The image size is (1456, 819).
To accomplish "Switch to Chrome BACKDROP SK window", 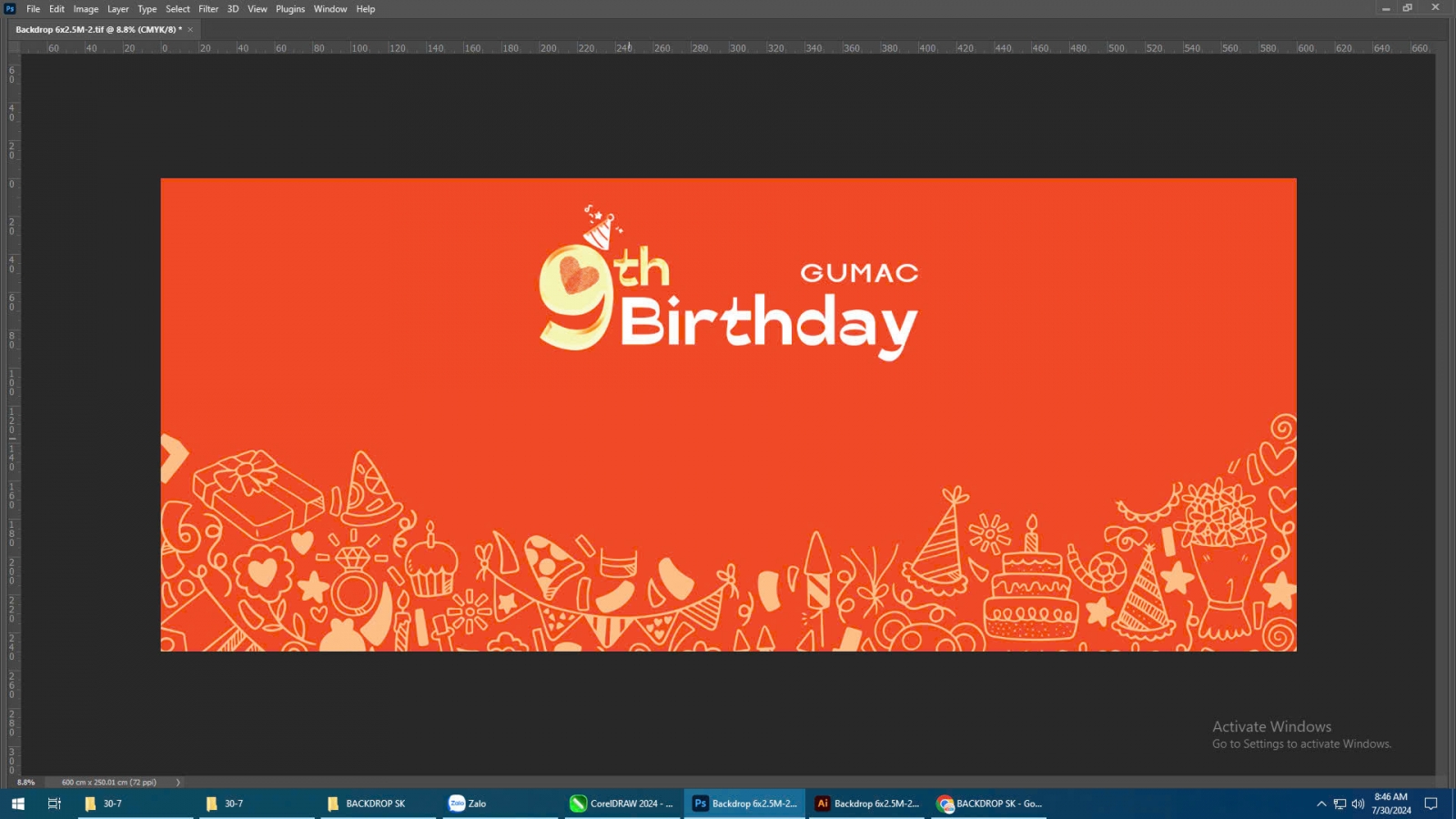I will coord(988,804).
